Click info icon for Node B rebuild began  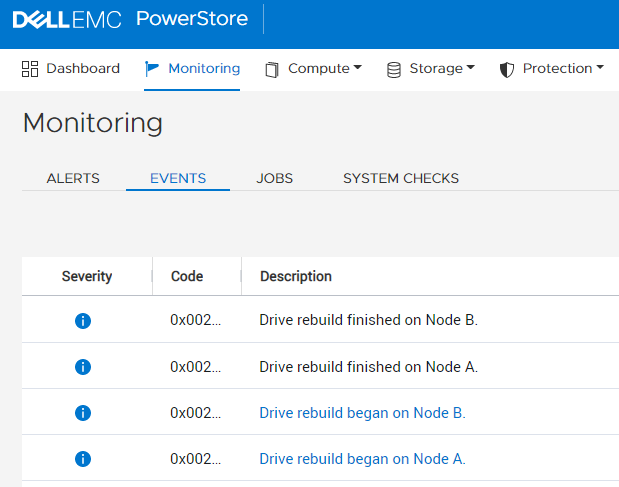click(x=83, y=413)
